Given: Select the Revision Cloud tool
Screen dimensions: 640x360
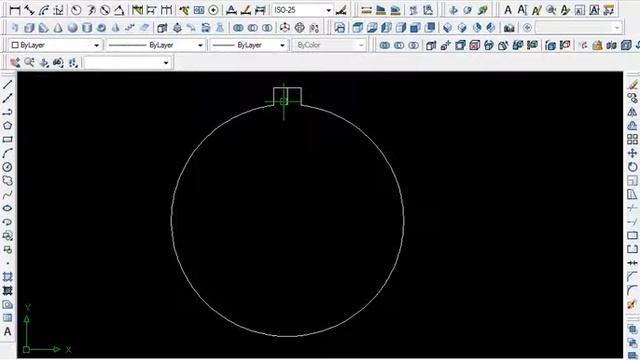Looking at the screenshot, I should tap(7, 181).
